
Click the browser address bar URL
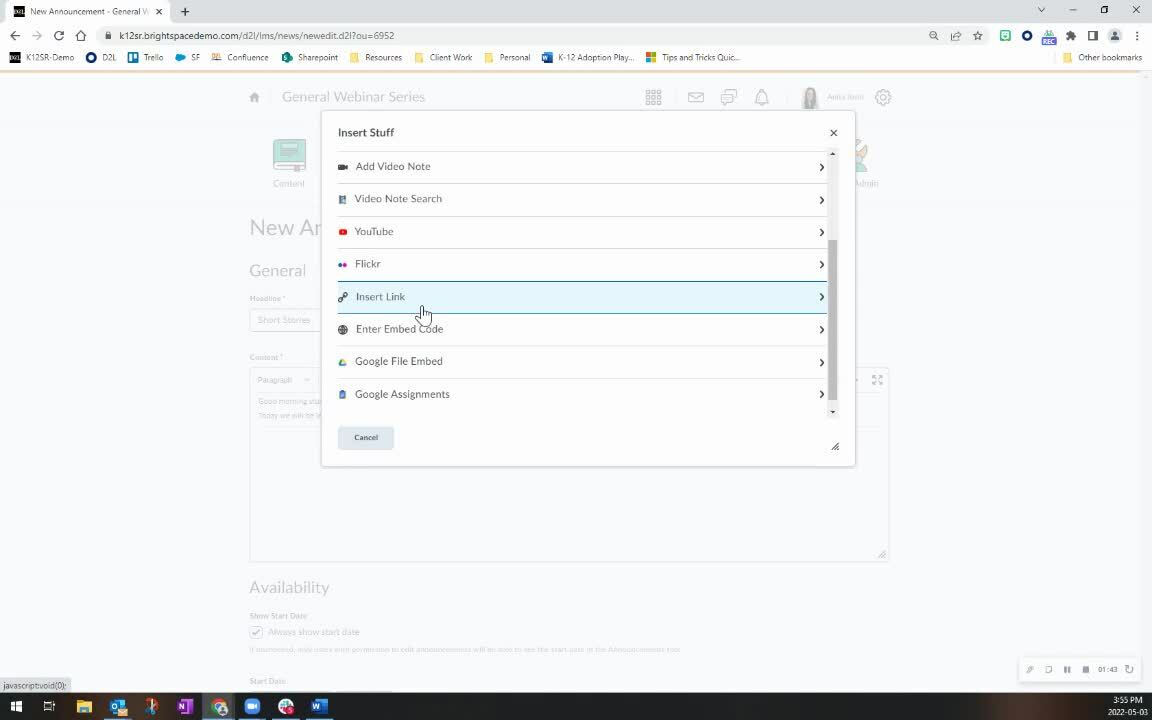[256, 36]
